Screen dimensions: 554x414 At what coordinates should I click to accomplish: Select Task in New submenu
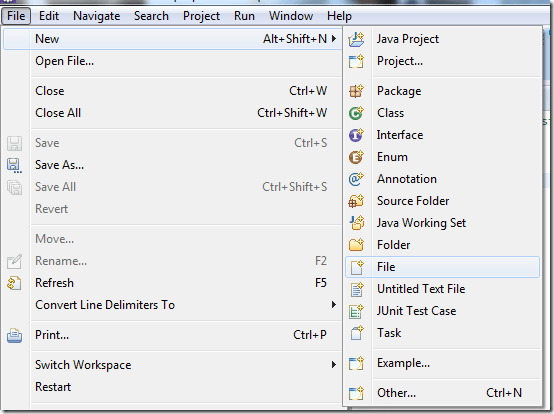click(x=442, y=333)
